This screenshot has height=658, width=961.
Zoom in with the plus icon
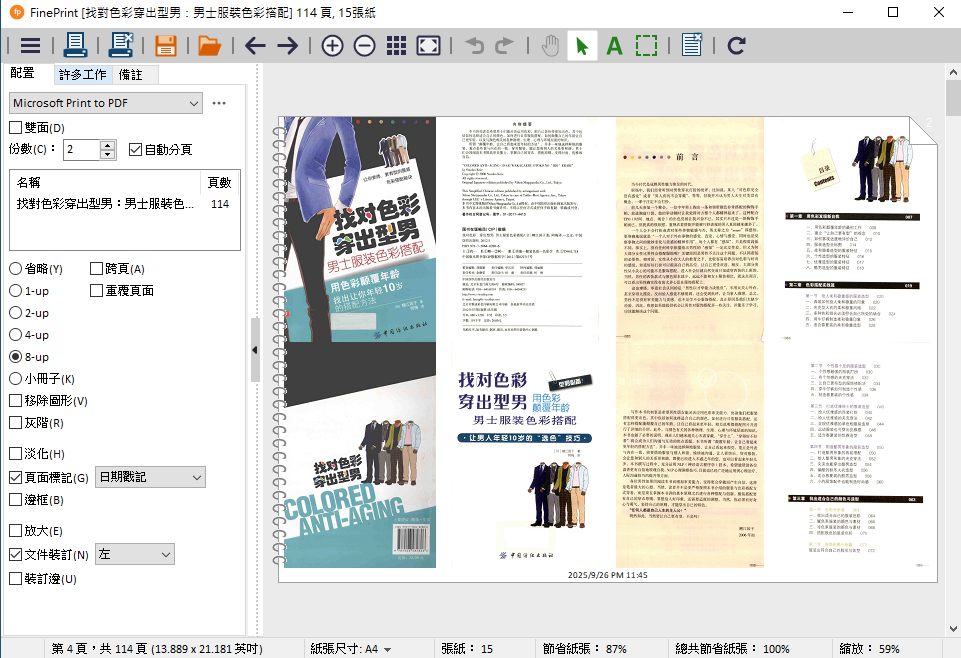(332, 45)
